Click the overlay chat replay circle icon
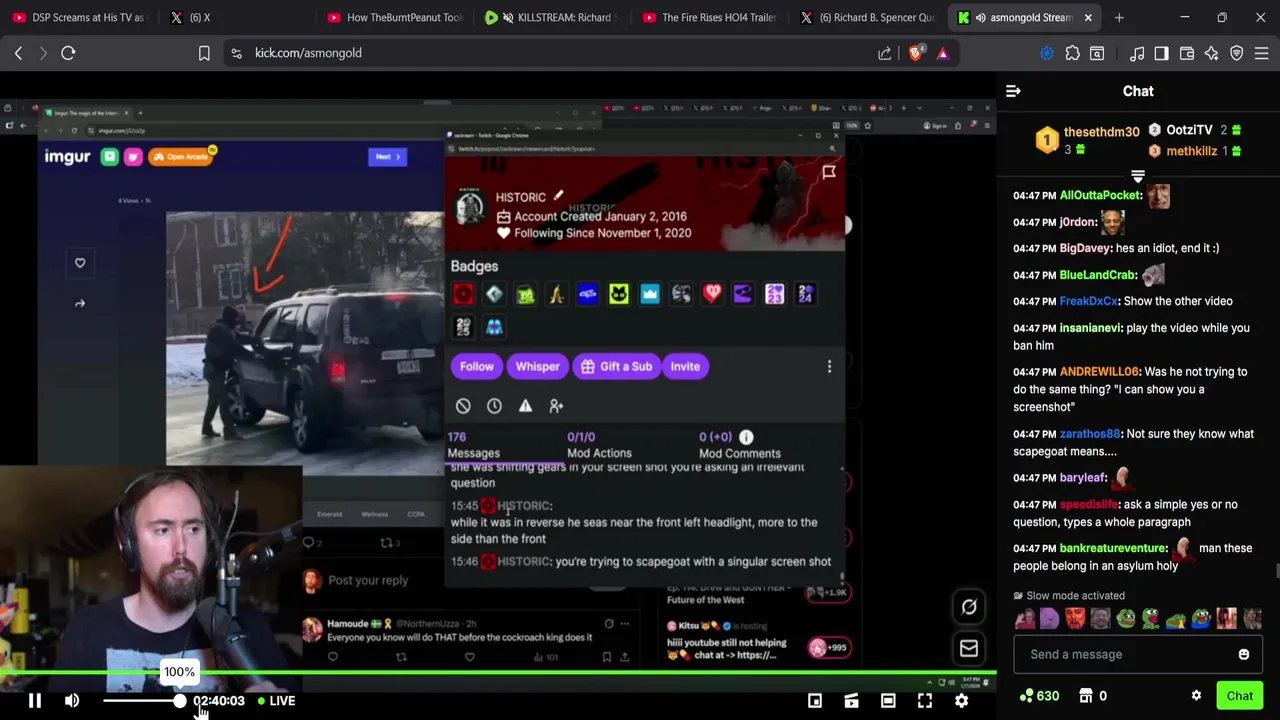The width and height of the screenshot is (1280, 720). point(969,607)
